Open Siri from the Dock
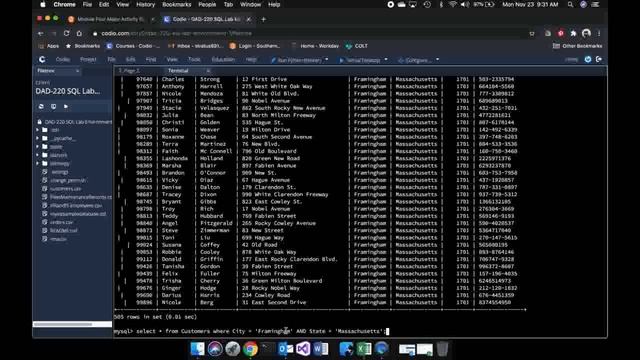 215,349
